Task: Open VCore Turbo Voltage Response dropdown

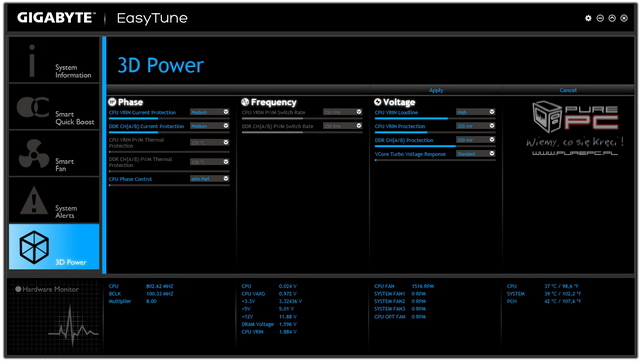Action: 476,153
